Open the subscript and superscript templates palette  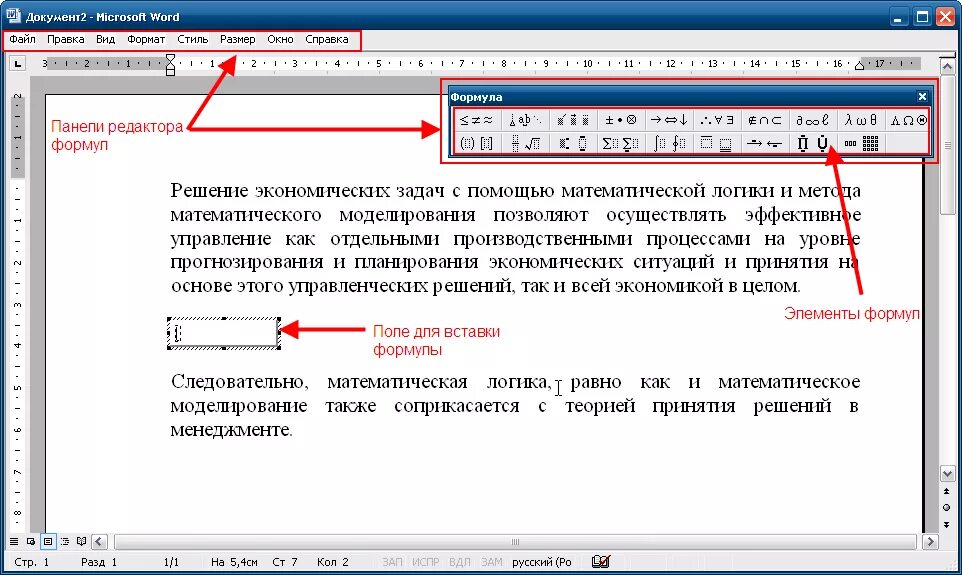(x=573, y=144)
